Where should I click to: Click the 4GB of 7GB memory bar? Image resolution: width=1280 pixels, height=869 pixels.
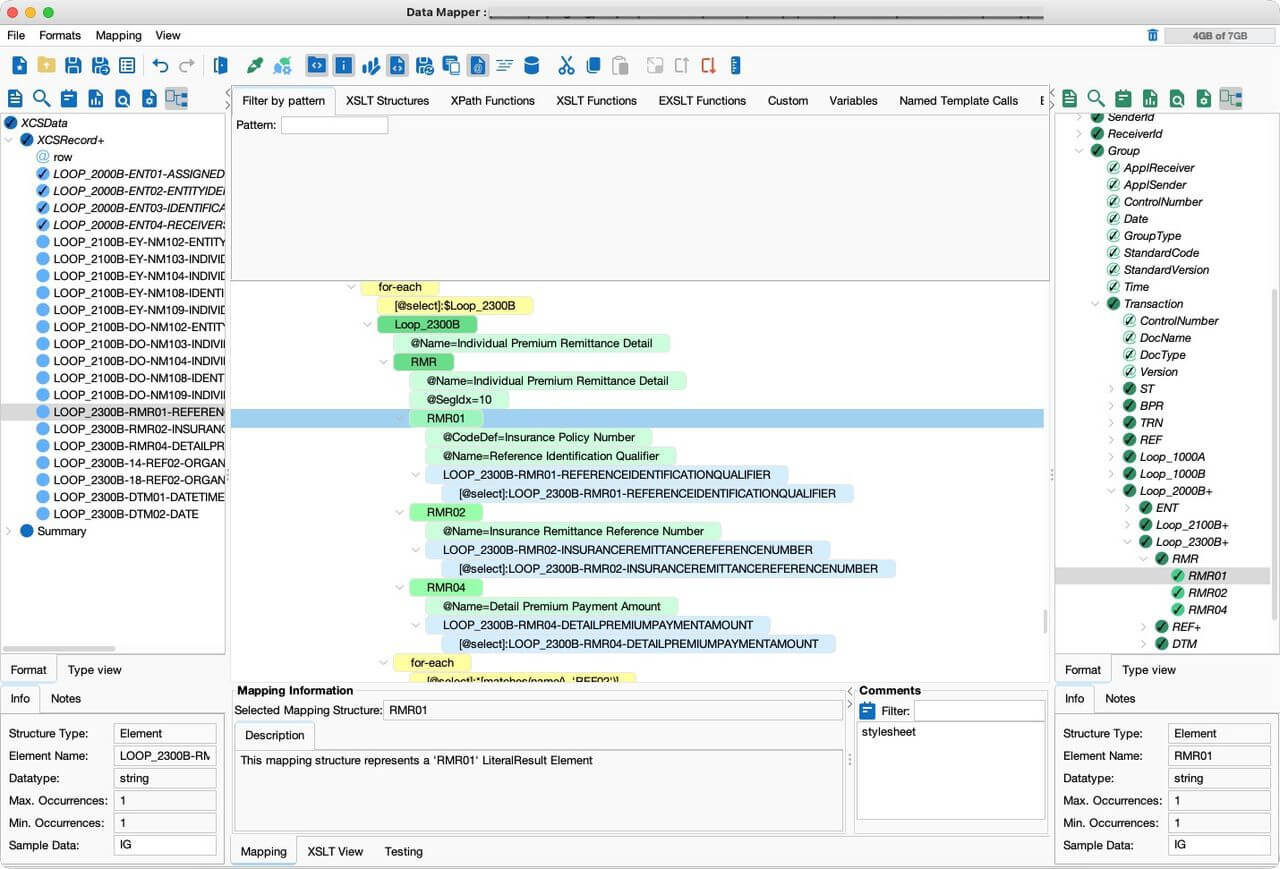(x=1219, y=35)
